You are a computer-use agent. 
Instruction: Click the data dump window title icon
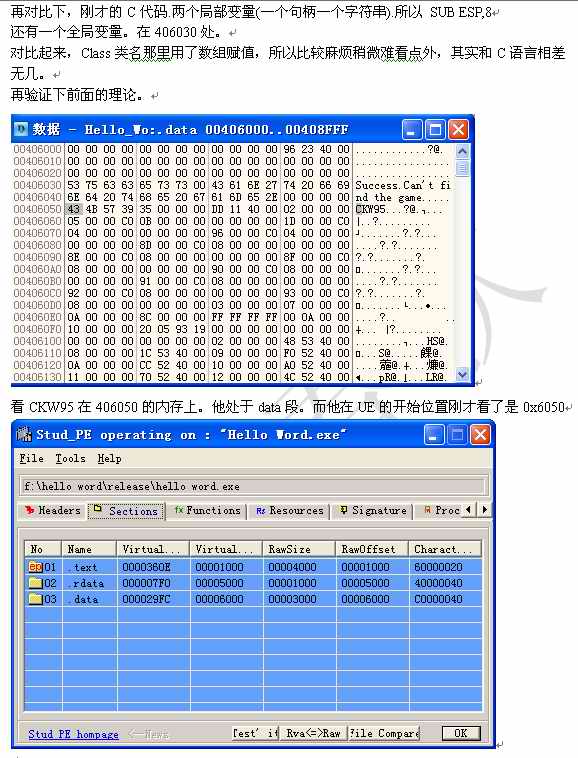click(x=21, y=129)
